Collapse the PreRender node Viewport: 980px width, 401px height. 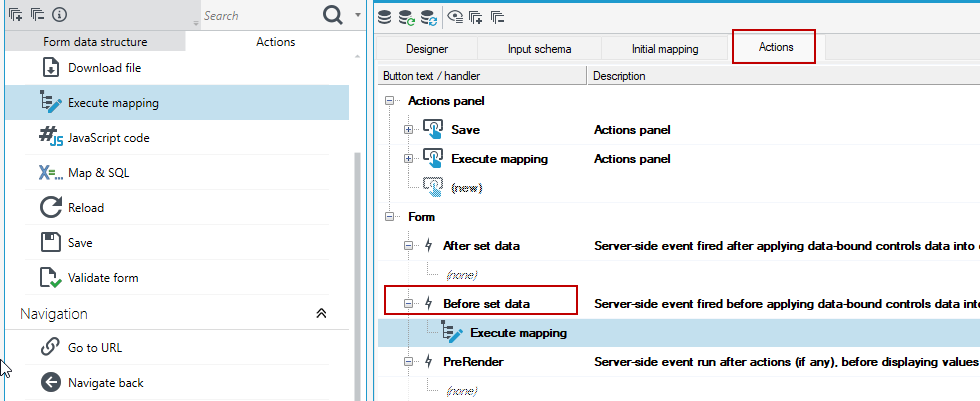(x=409, y=362)
